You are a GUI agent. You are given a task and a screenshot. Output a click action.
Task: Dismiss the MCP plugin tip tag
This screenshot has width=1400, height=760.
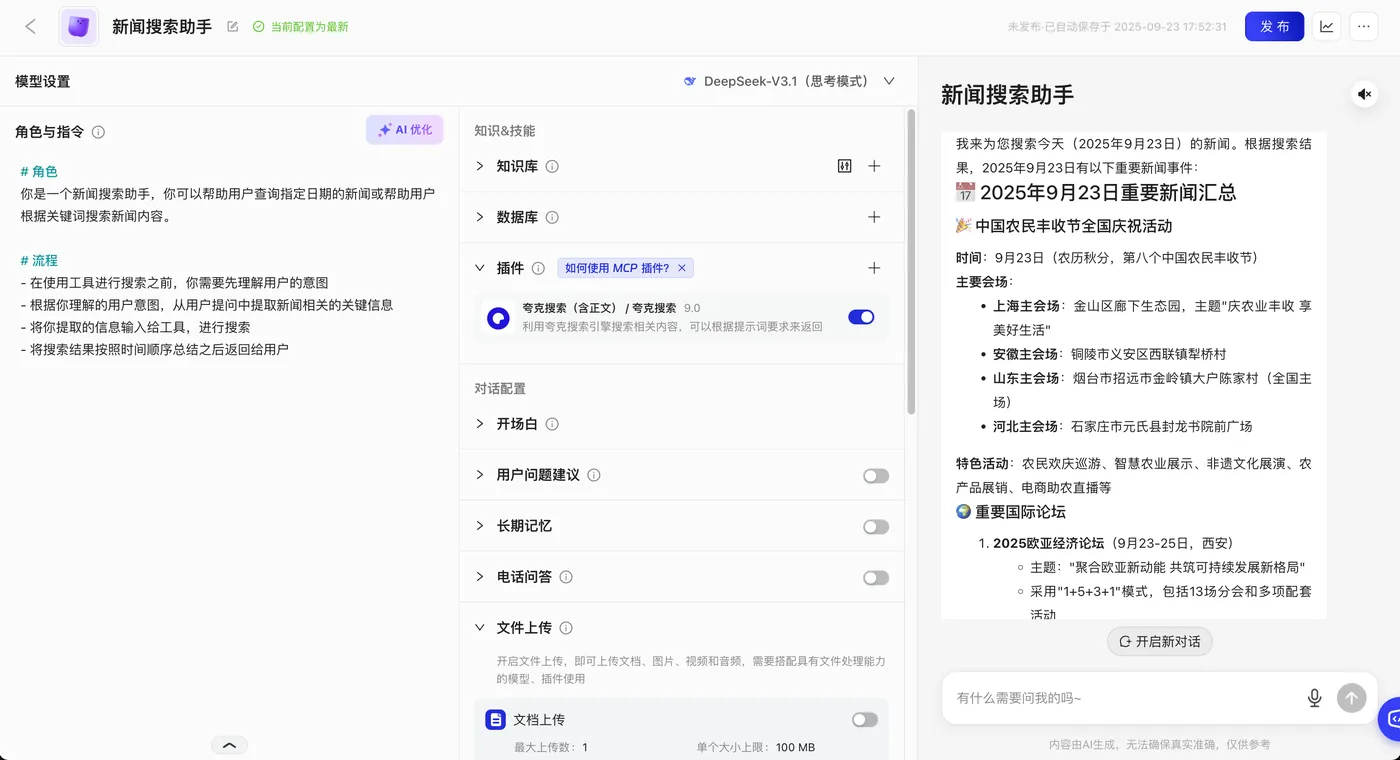[682, 268]
